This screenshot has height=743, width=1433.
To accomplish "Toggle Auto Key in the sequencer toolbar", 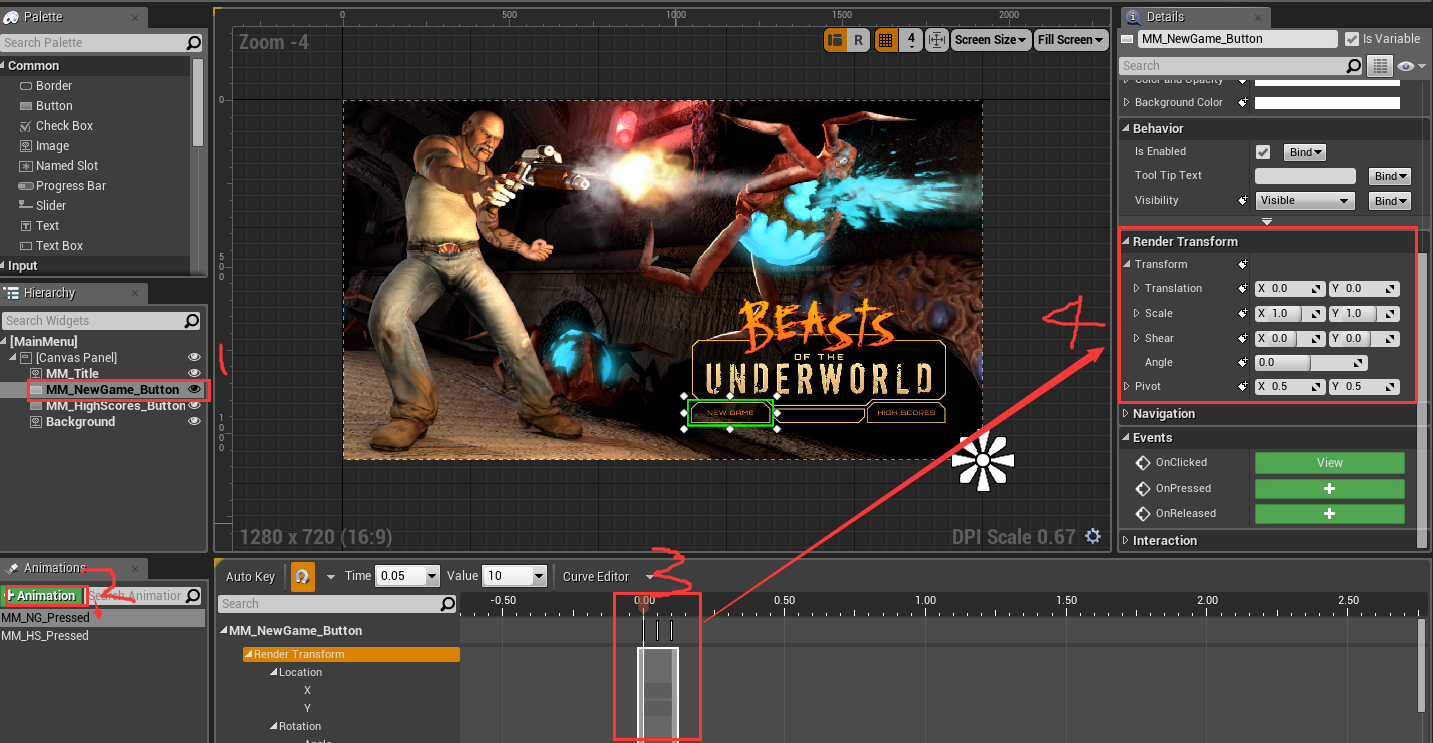I will point(250,576).
